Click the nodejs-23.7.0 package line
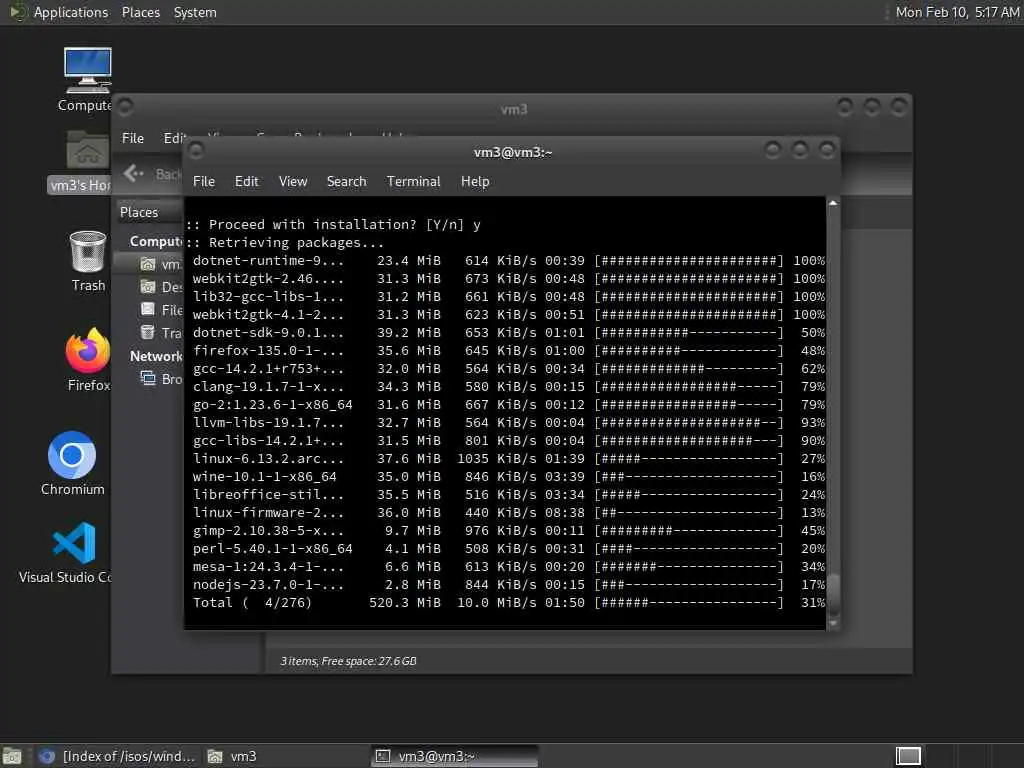The height and width of the screenshot is (768, 1024). 508,584
